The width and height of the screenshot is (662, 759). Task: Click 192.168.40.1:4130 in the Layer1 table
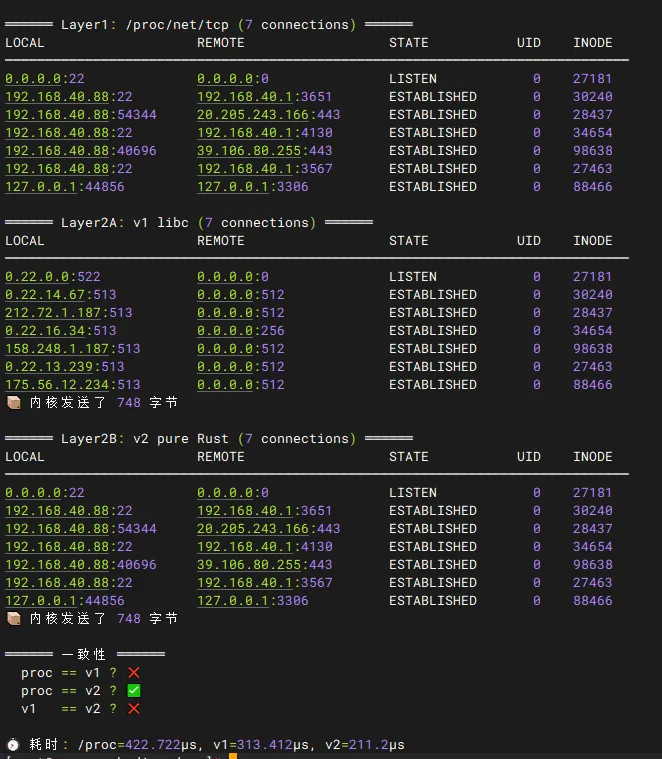tap(265, 133)
